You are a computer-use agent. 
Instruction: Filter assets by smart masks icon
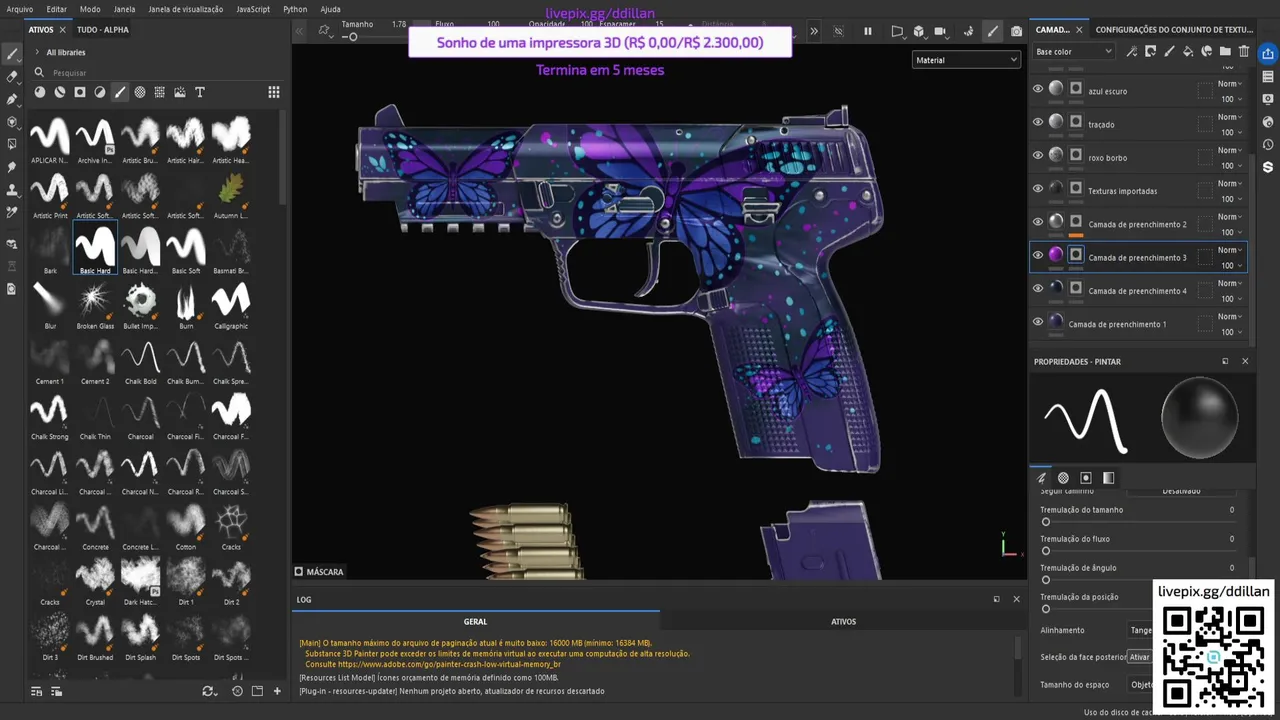pyautogui.click(x=80, y=92)
